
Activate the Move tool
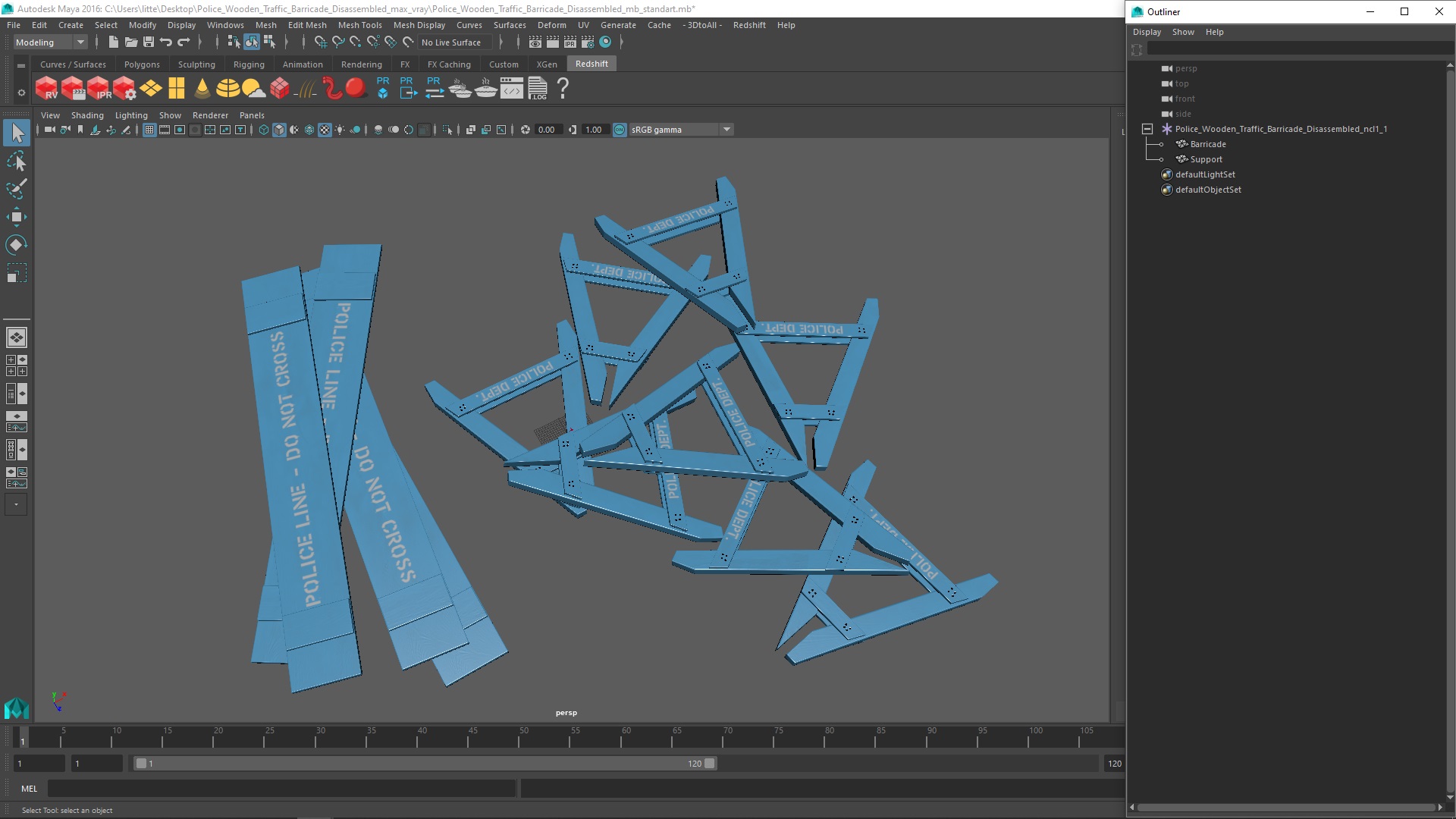click(17, 217)
